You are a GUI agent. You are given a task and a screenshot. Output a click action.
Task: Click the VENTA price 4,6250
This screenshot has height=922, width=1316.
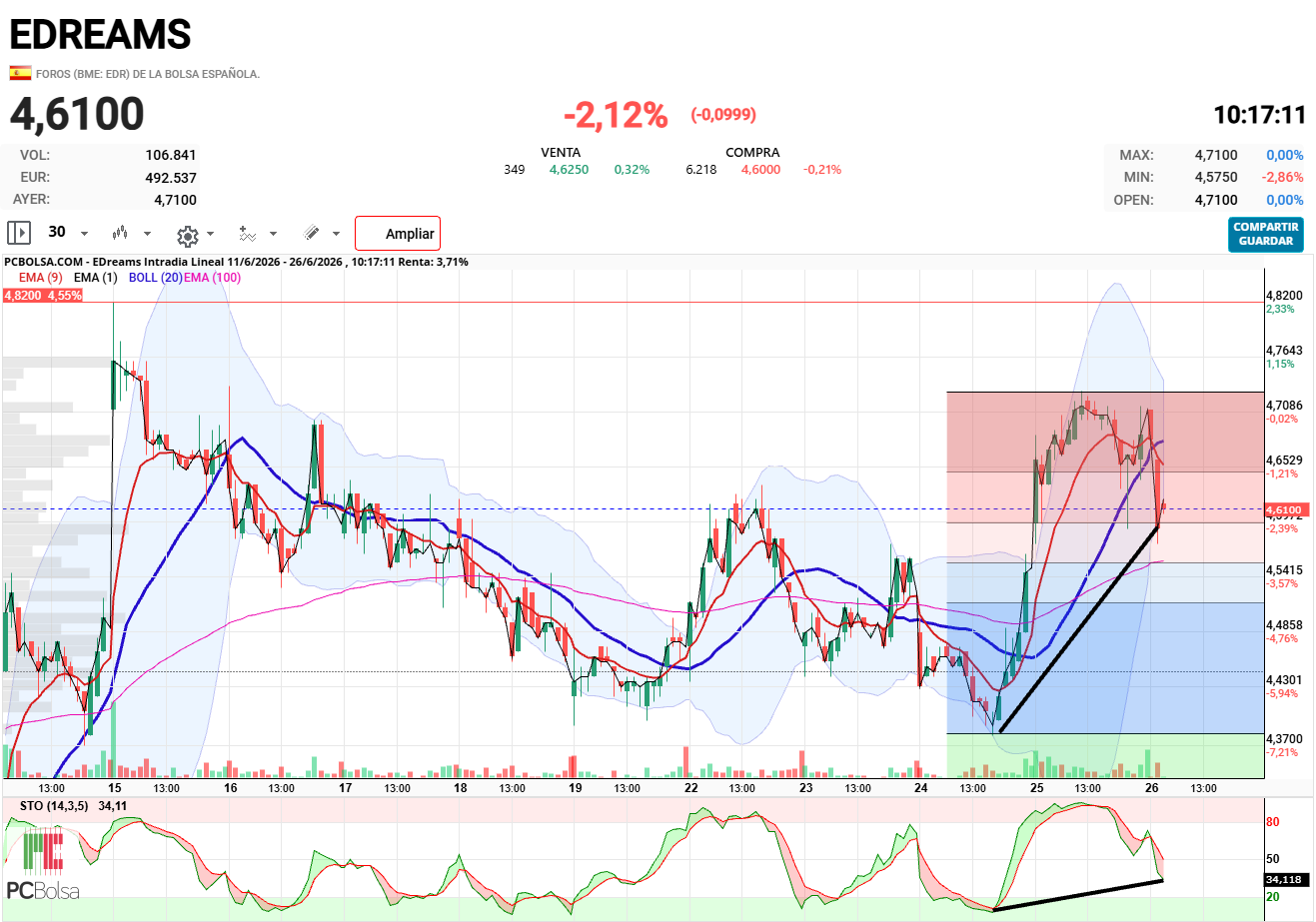pyautogui.click(x=569, y=170)
